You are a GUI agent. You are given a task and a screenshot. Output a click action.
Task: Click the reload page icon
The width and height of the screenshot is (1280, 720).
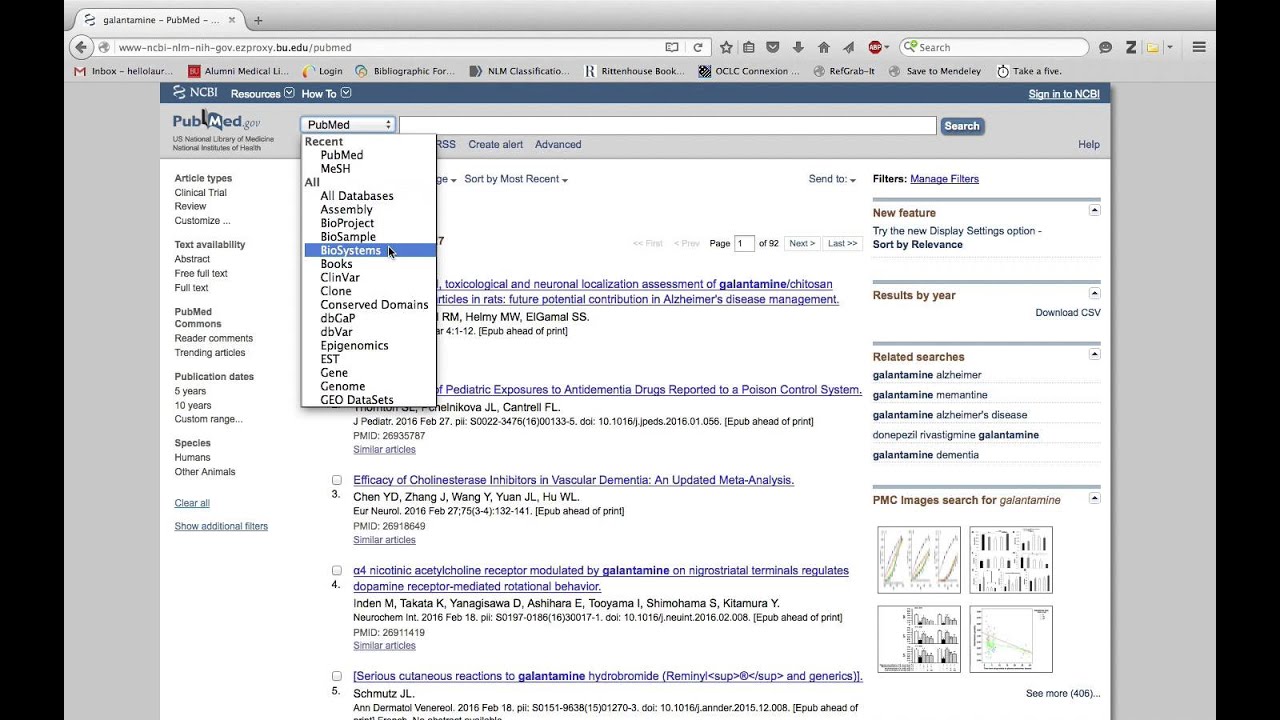697,47
